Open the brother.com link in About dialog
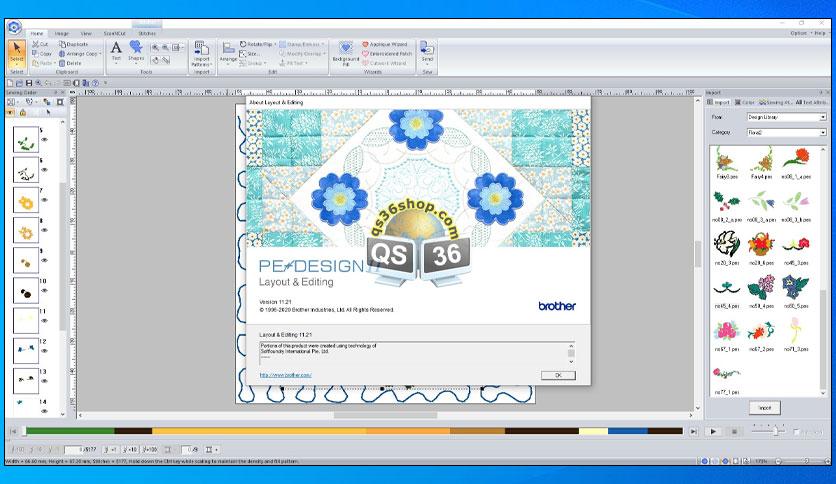836x484 pixels. [x=285, y=375]
